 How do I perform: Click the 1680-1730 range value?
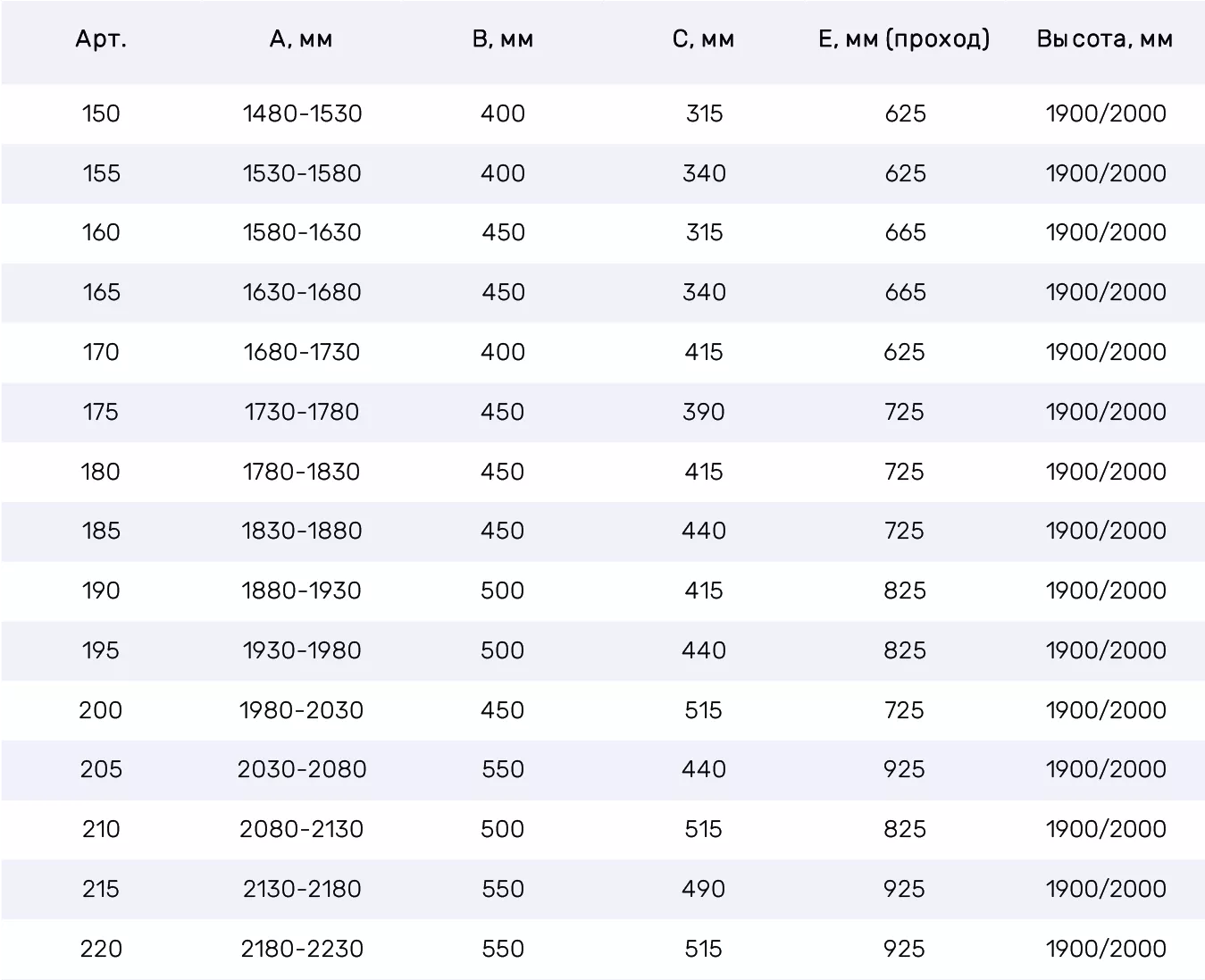[302, 352]
